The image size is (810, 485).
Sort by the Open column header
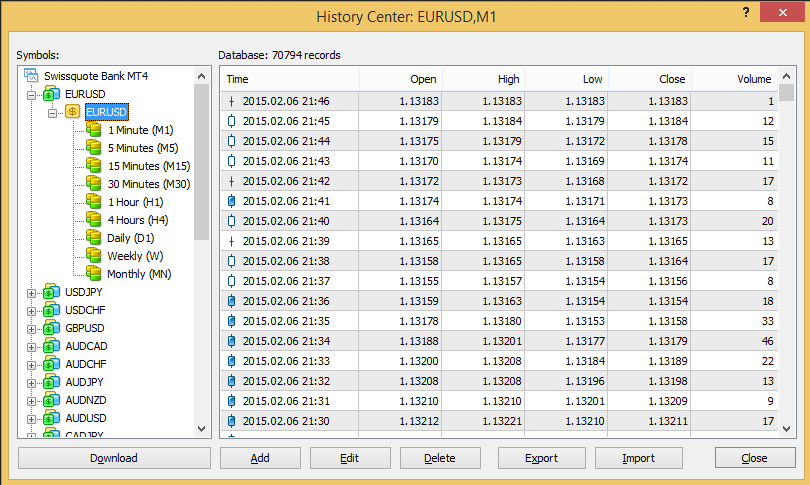point(401,79)
